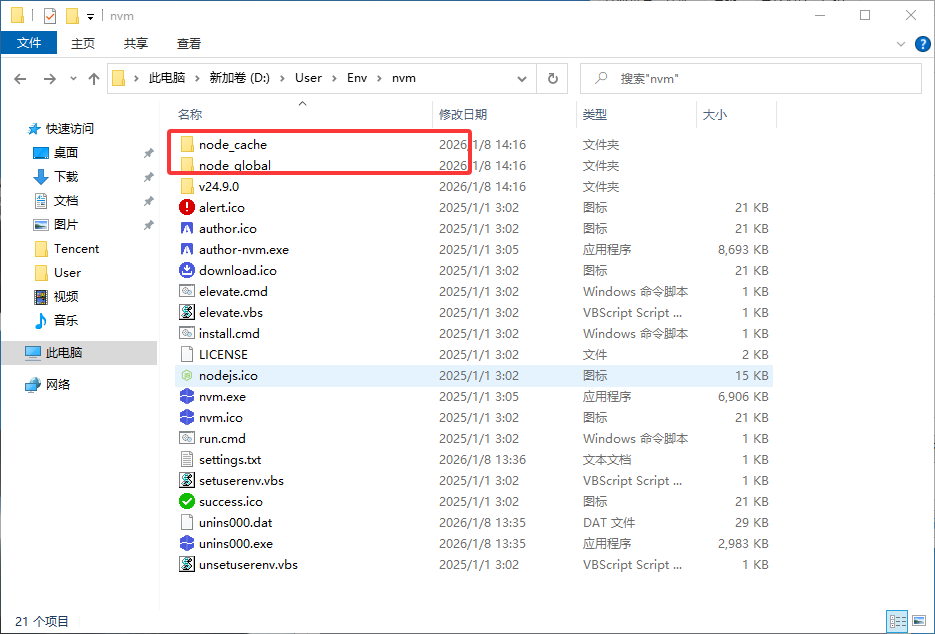Select the red alert.ico file icon
The height and width of the screenshot is (634, 935).
tap(186, 208)
